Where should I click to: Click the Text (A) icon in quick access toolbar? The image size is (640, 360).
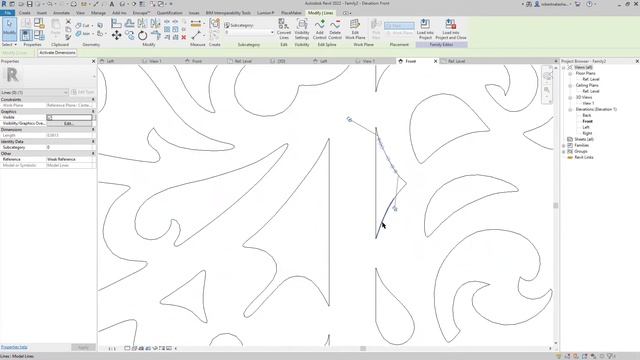(111, 4)
